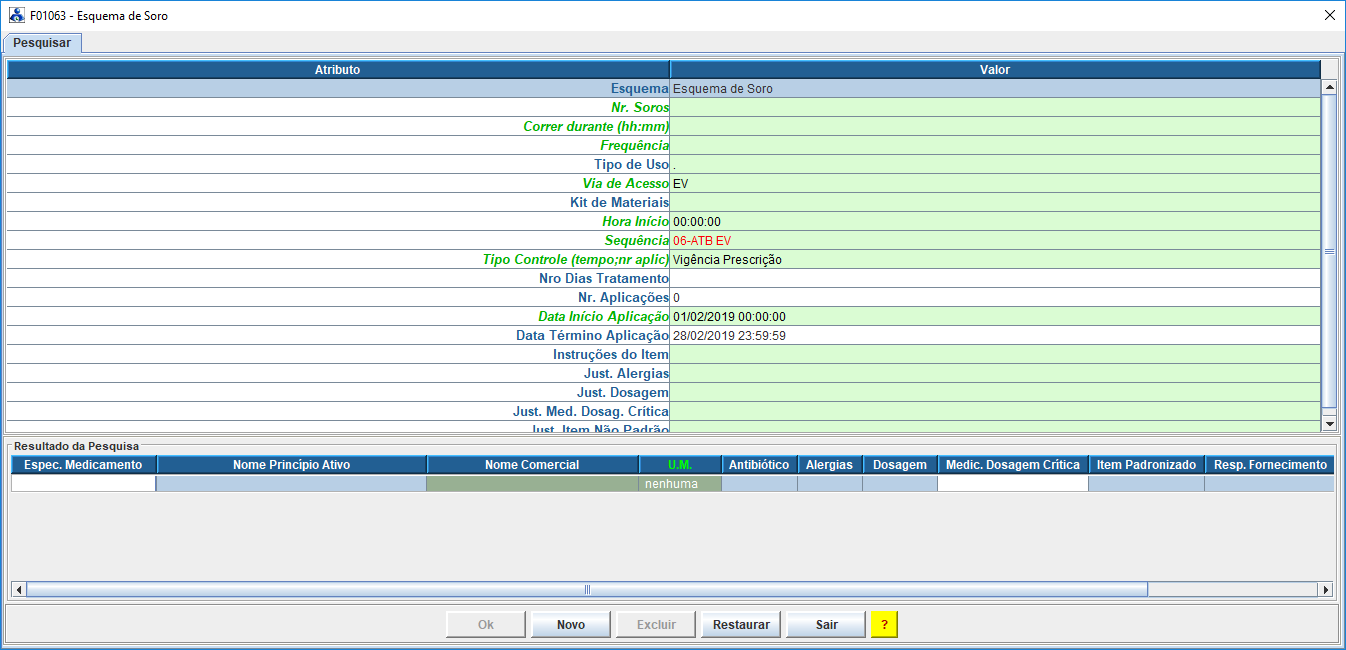
Task: Open Tipo Controle value Vigência Prescrição
Action: tap(995, 260)
